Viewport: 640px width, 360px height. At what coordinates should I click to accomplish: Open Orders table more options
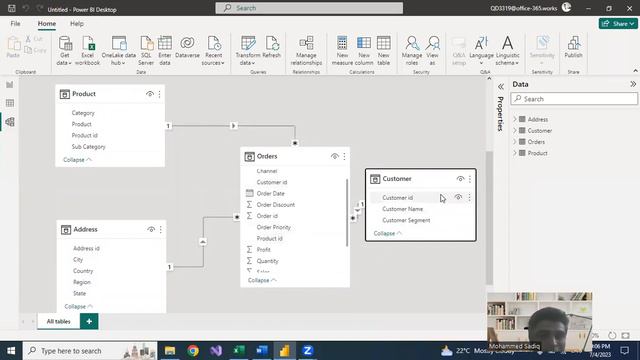point(344,156)
